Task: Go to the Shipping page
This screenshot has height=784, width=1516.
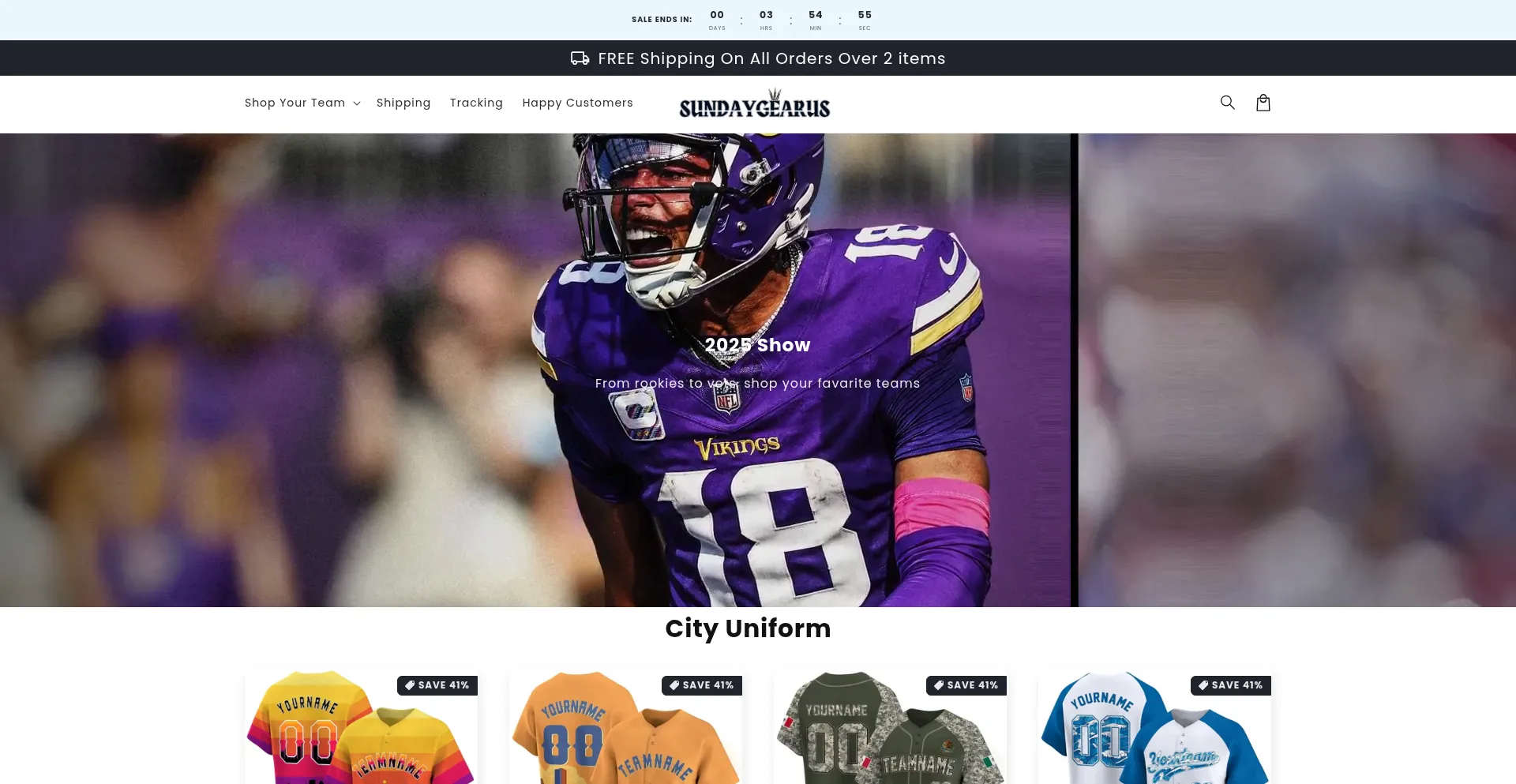Action: click(403, 103)
